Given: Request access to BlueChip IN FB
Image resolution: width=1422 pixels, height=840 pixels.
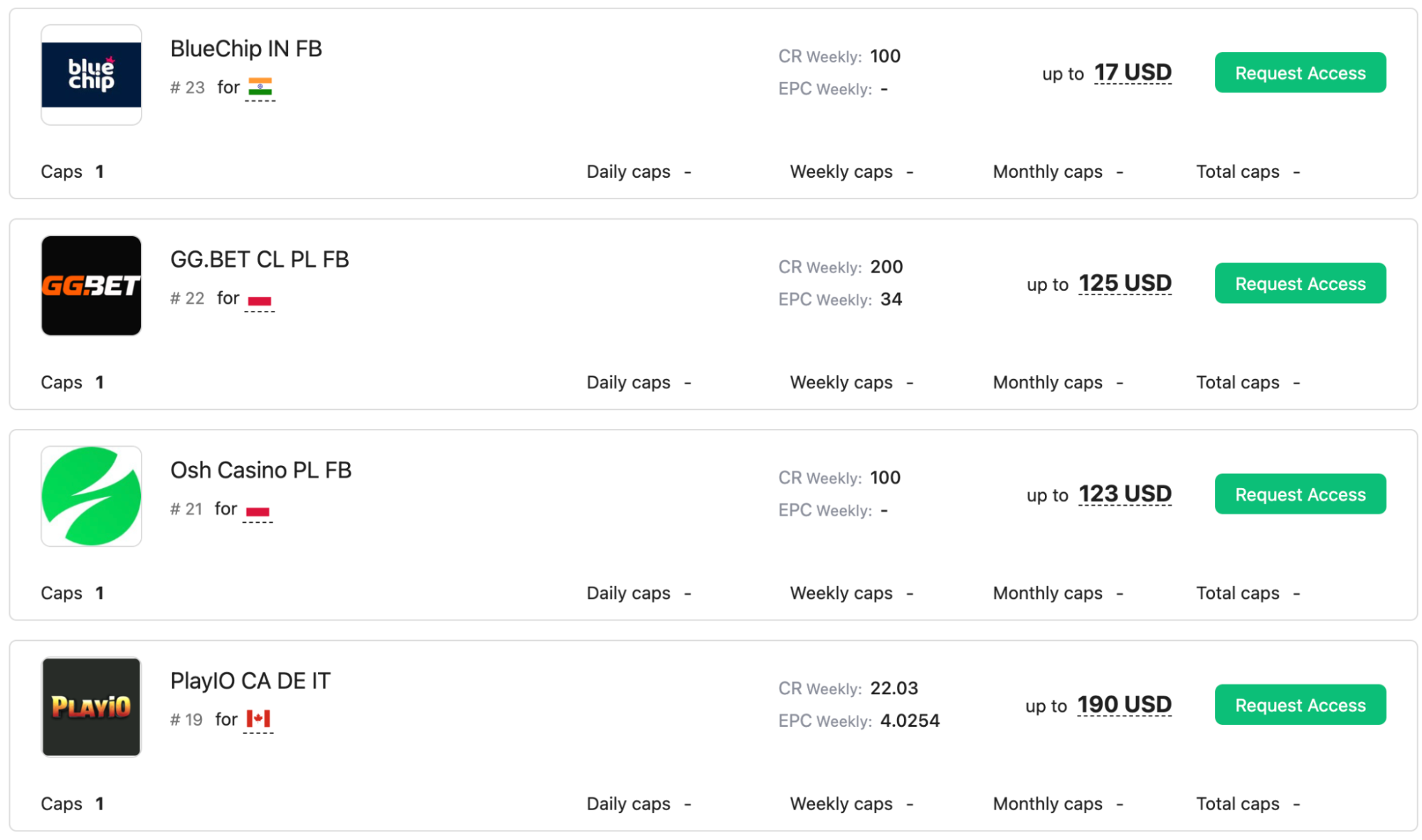Looking at the screenshot, I should coord(1300,73).
